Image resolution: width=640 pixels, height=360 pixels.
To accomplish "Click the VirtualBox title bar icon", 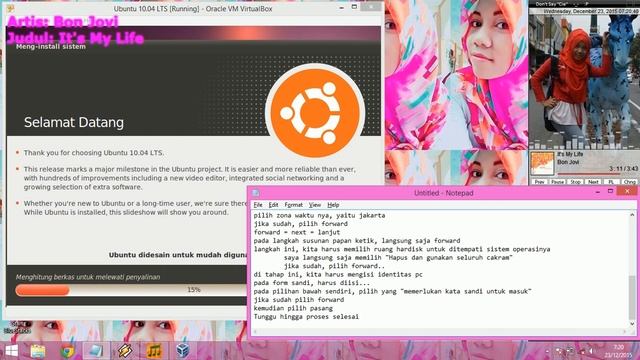I will coord(10,8).
